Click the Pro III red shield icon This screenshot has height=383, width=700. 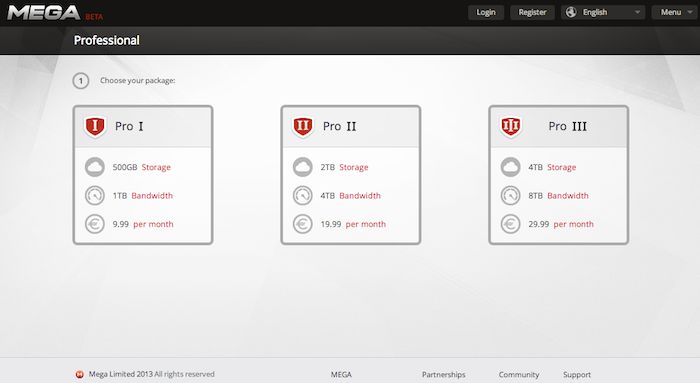coord(511,127)
